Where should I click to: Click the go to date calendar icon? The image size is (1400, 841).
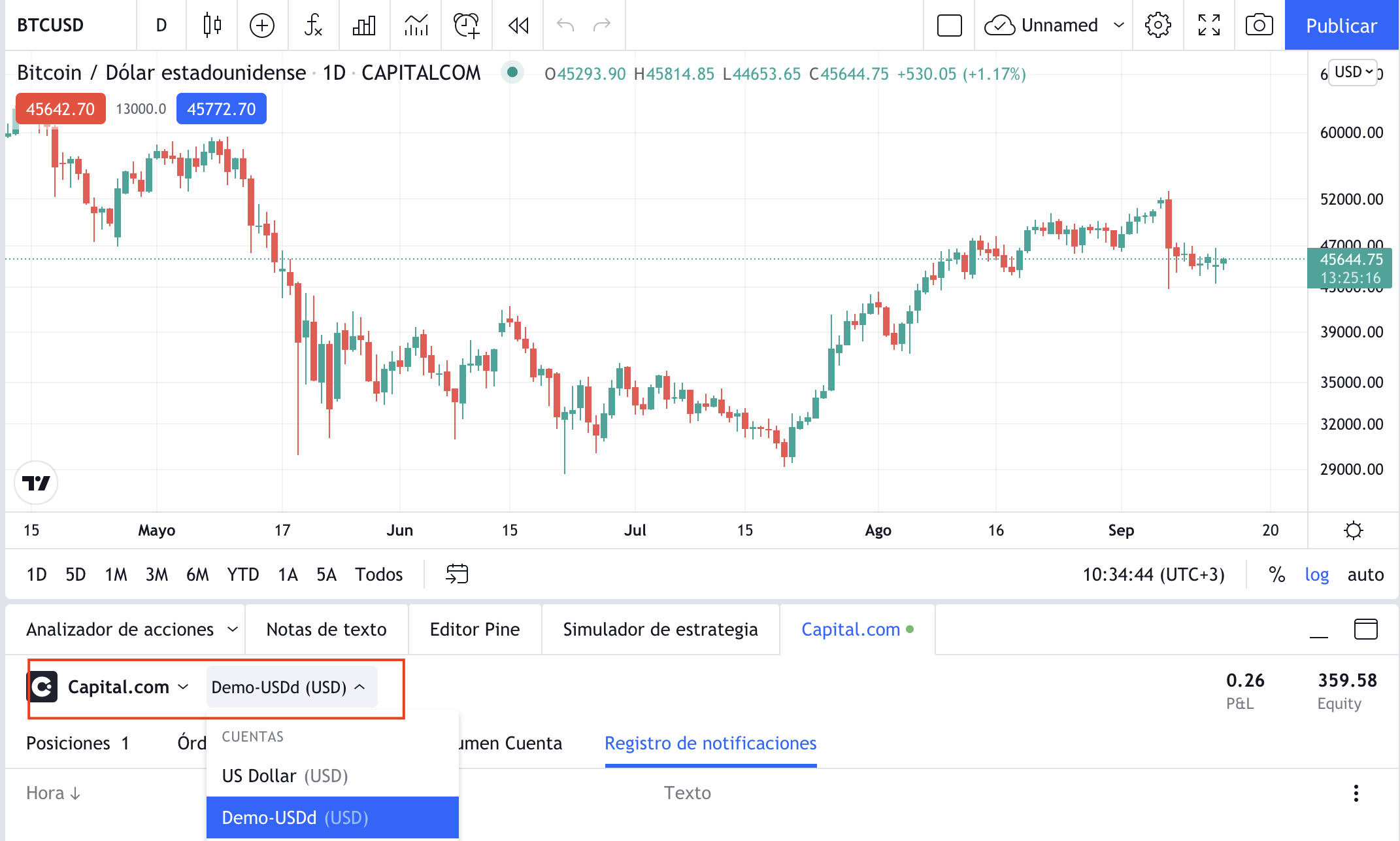tap(457, 574)
